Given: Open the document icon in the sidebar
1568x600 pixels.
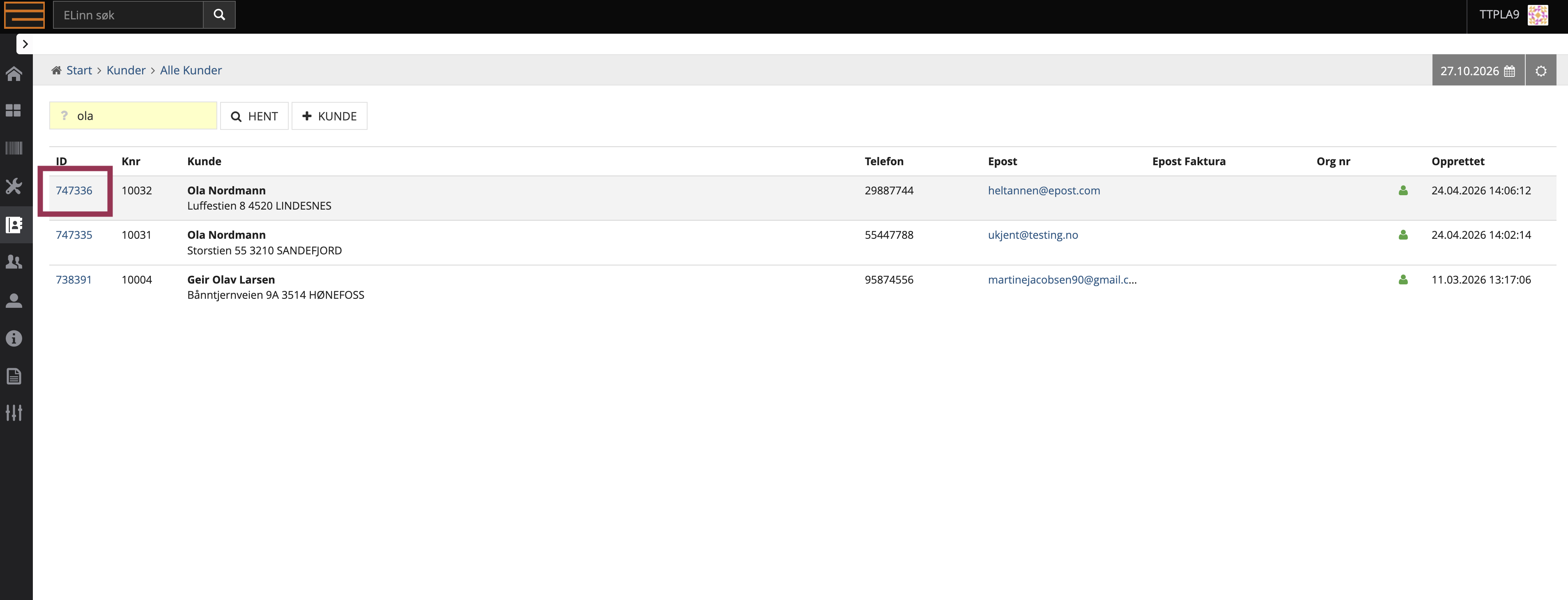Looking at the screenshot, I should pyautogui.click(x=14, y=376).
